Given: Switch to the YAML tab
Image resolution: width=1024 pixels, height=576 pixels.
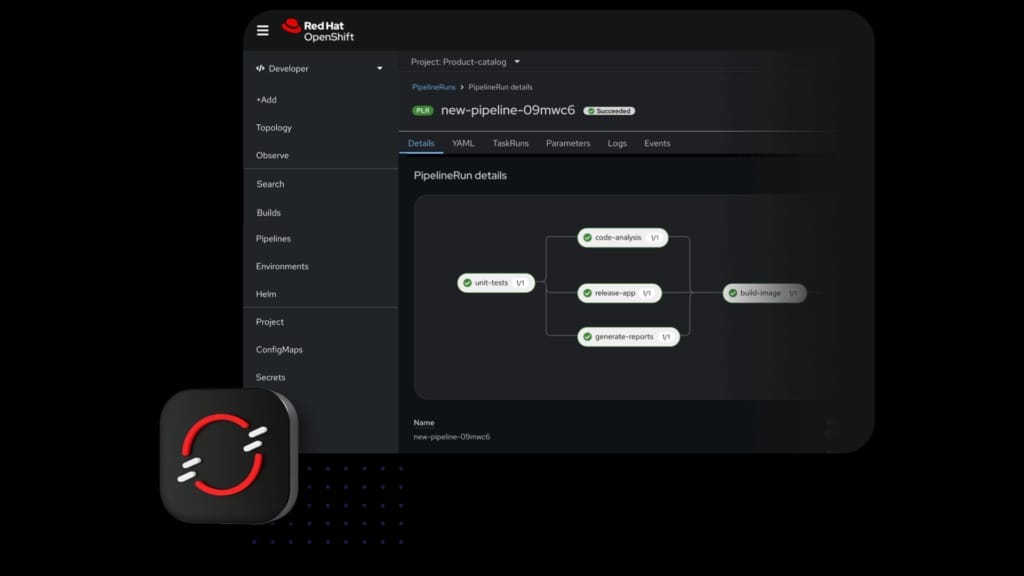Looking at the screenshot, I should point(463,144).
